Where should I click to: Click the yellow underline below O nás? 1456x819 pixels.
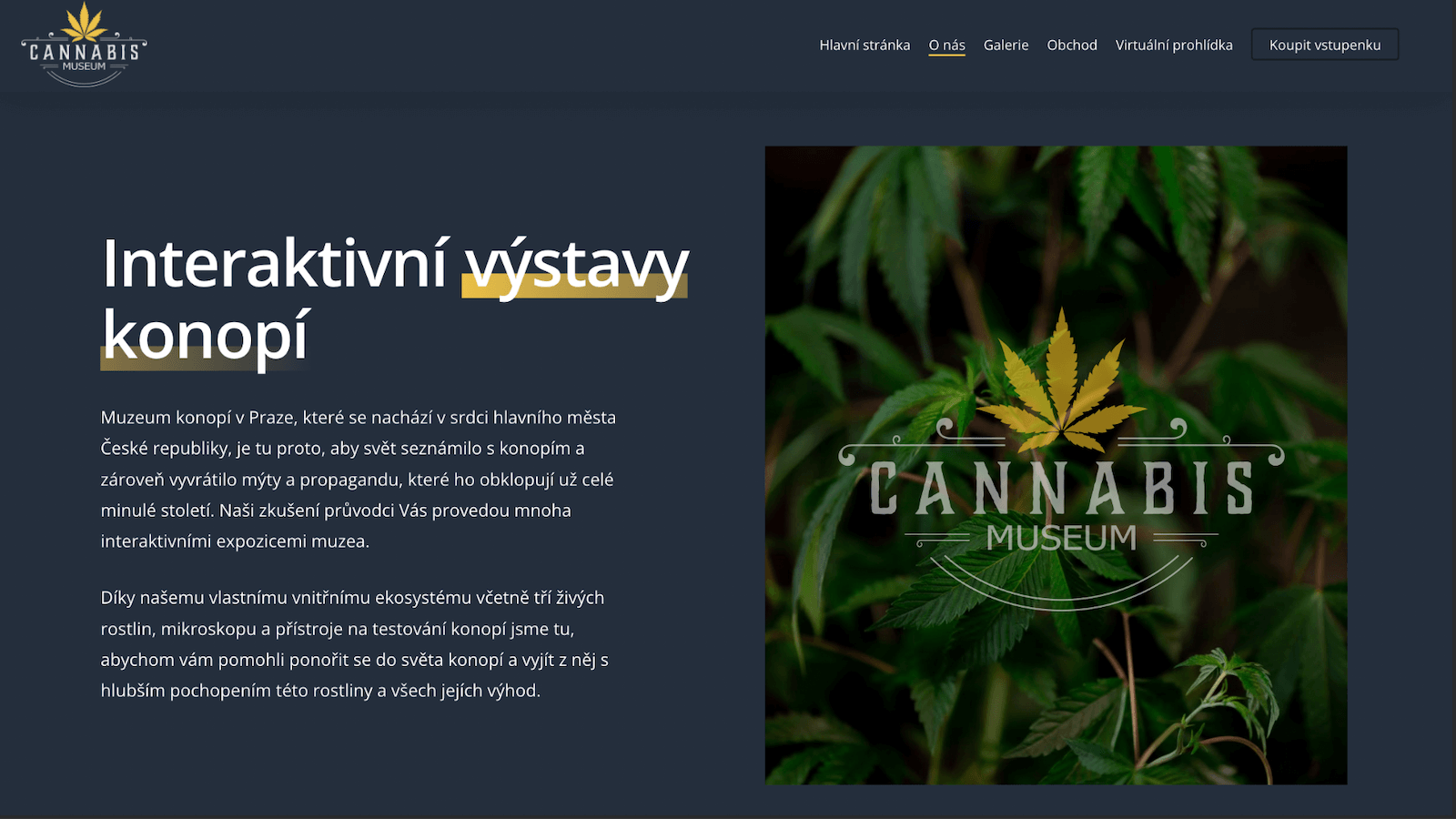pyautogui.click(x=946, y=55)
